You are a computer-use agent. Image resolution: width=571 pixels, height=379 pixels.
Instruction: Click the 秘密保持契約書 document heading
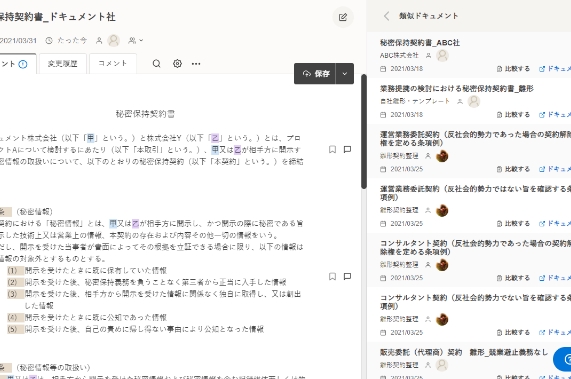(x=145, y=114)
